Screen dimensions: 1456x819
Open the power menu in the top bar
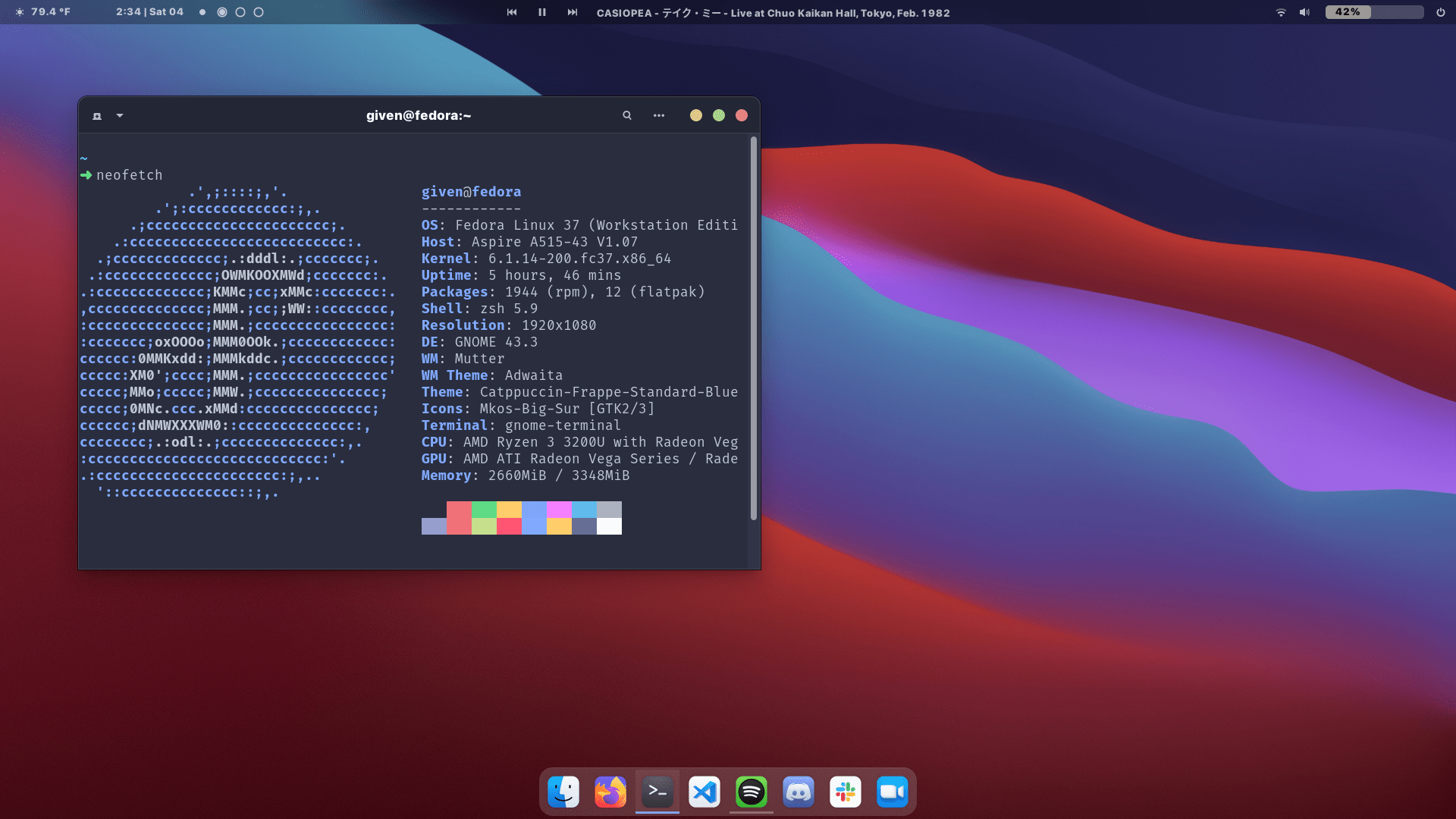[1440, 12]
